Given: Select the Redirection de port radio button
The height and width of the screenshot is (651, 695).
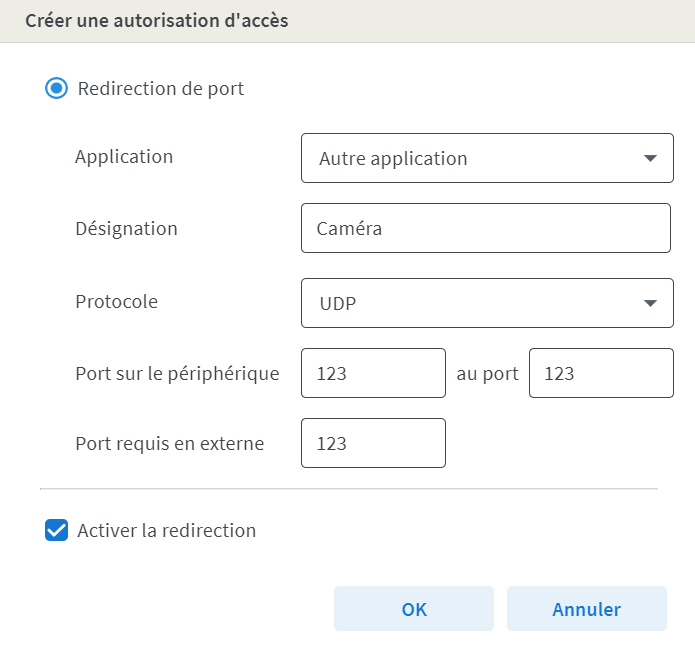Looking at the screenshot, I should [56, 88].
